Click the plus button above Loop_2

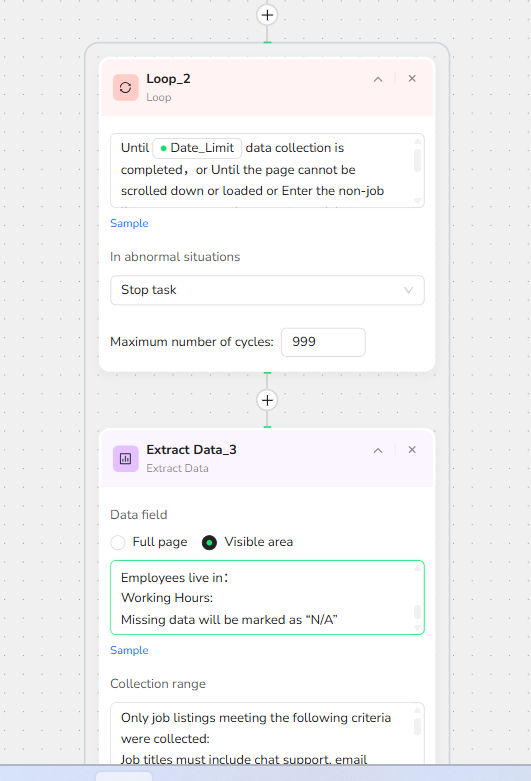267,15
